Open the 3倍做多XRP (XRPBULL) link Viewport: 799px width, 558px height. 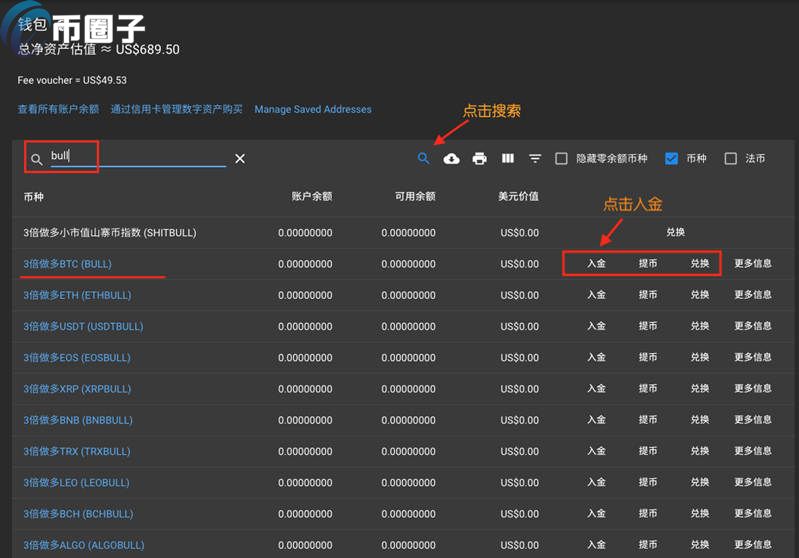click(x=77, y=389)
